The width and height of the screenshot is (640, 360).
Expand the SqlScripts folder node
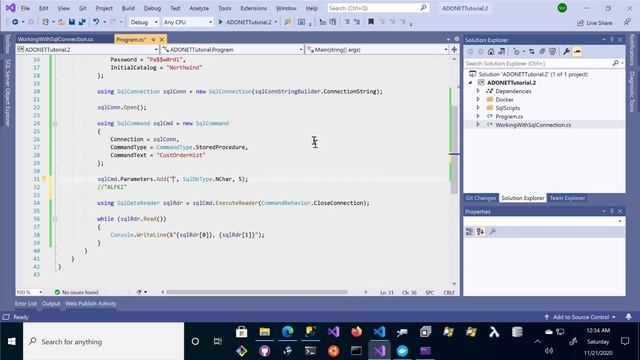pos(478,108)
